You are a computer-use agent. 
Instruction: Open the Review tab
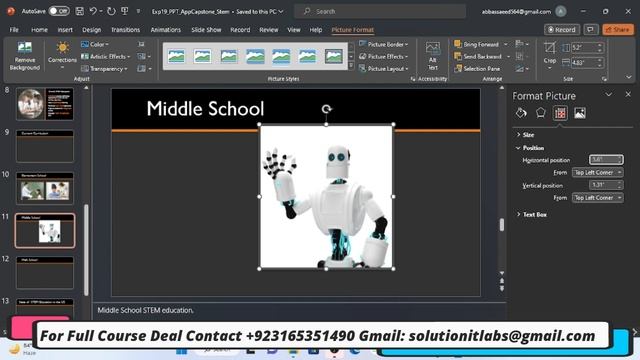[x=269, y=30]
